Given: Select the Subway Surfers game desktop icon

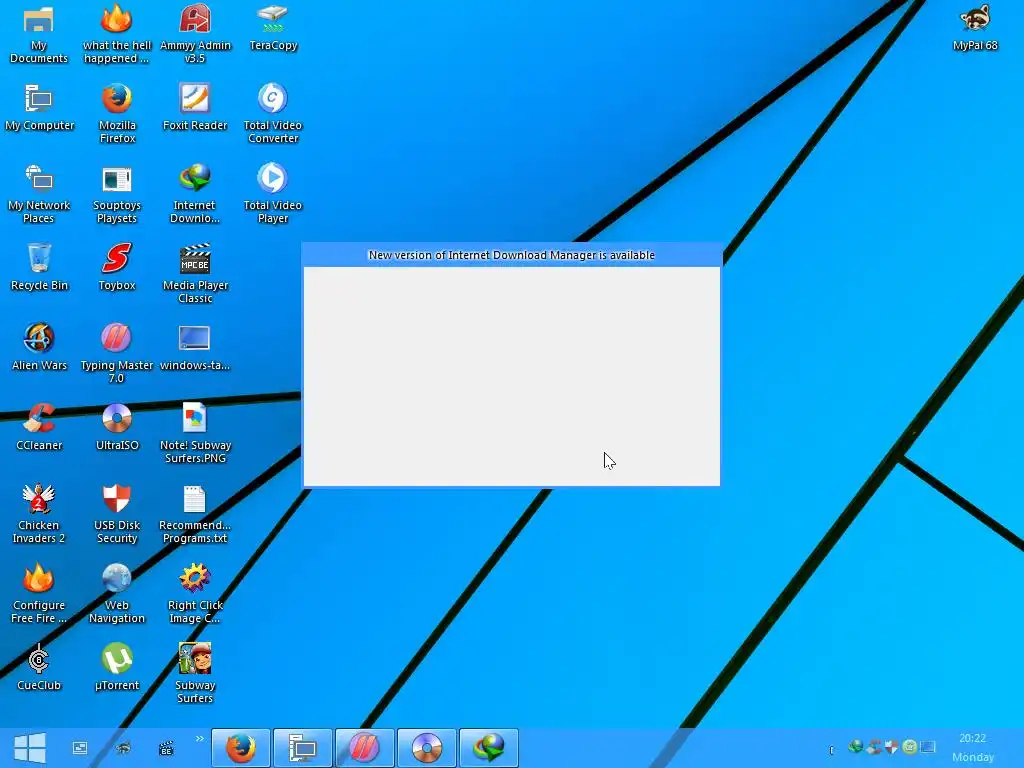Looking at the screenshot, I should point(195,674).
